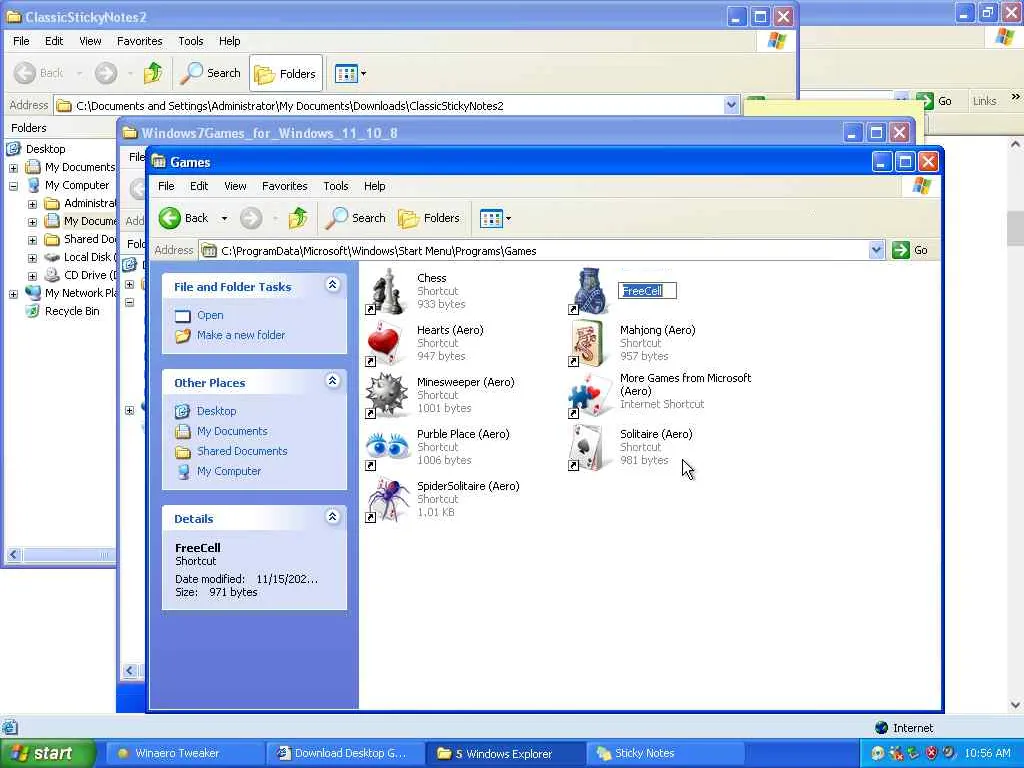
Task: Select the SpiderSolitaire (Aero) spider icon
Action: (x=387, y=500)
